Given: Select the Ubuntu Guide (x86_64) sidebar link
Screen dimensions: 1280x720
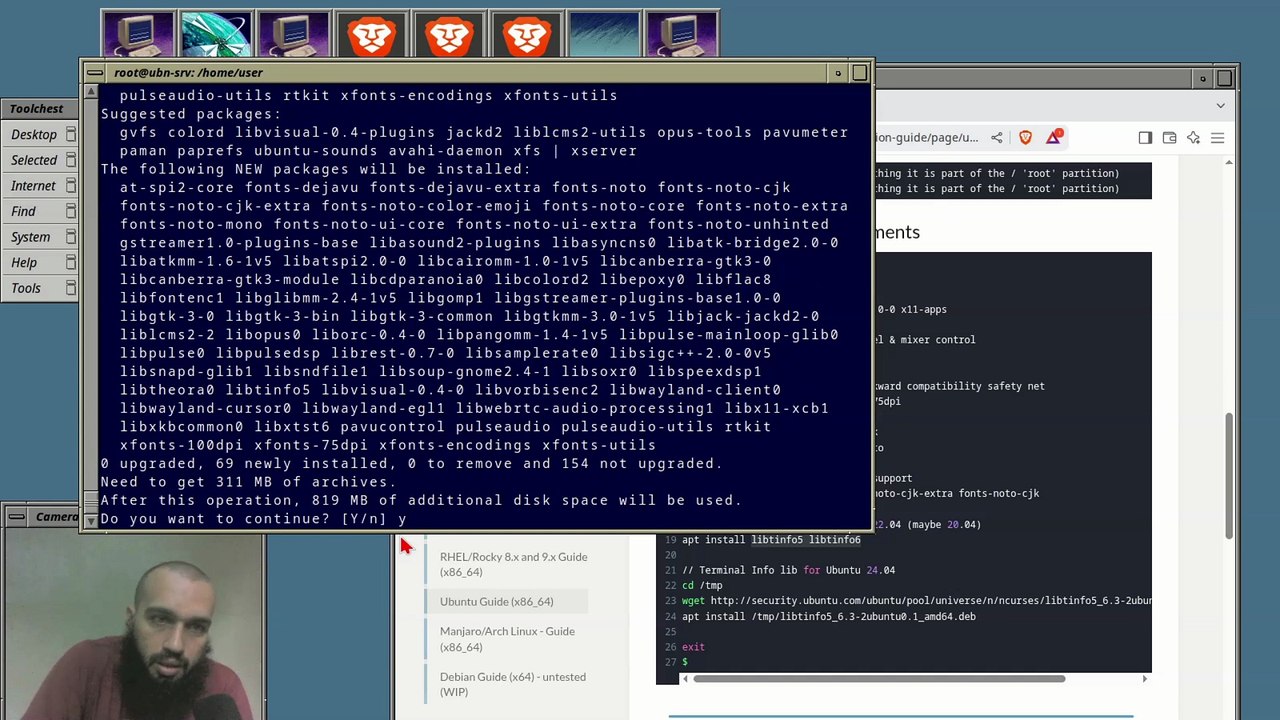Looking at the screenshot, I should (x=496, y=601).
